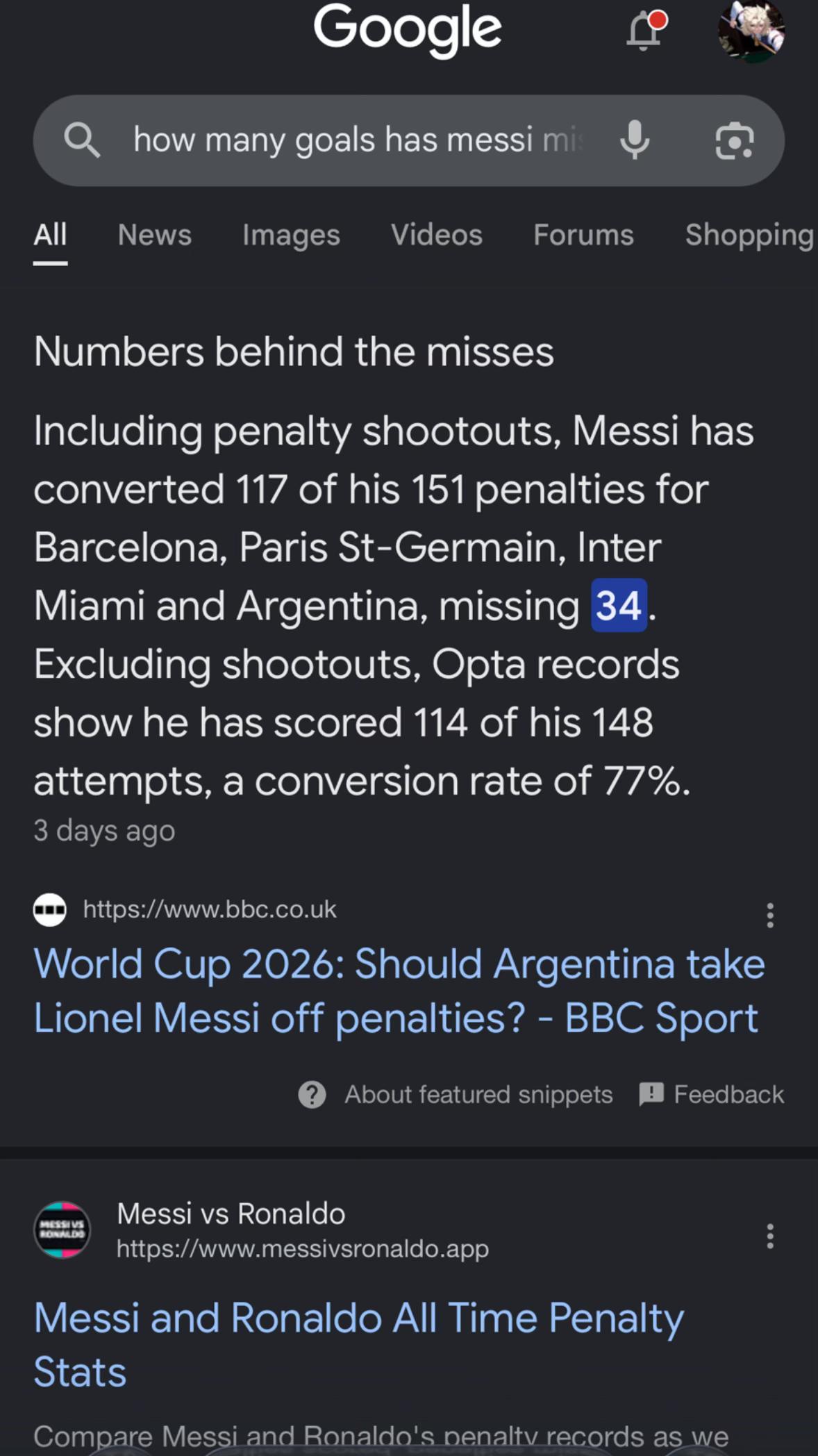This screenshot has width=818, height=1456.
Task: Open the notifications bell icon
Action: [x=646, y=31]
